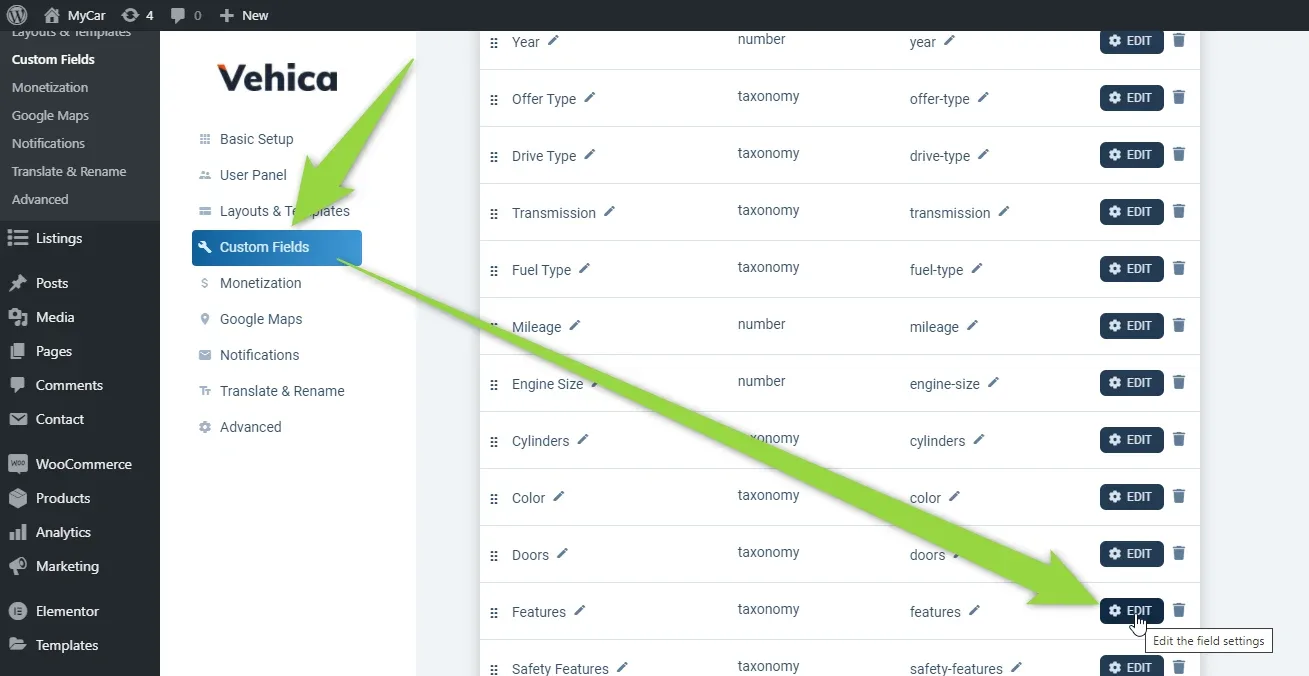Open EDIT settings for Offer Type
This screenshot has width=1309, height=676.
(1132, 98)
